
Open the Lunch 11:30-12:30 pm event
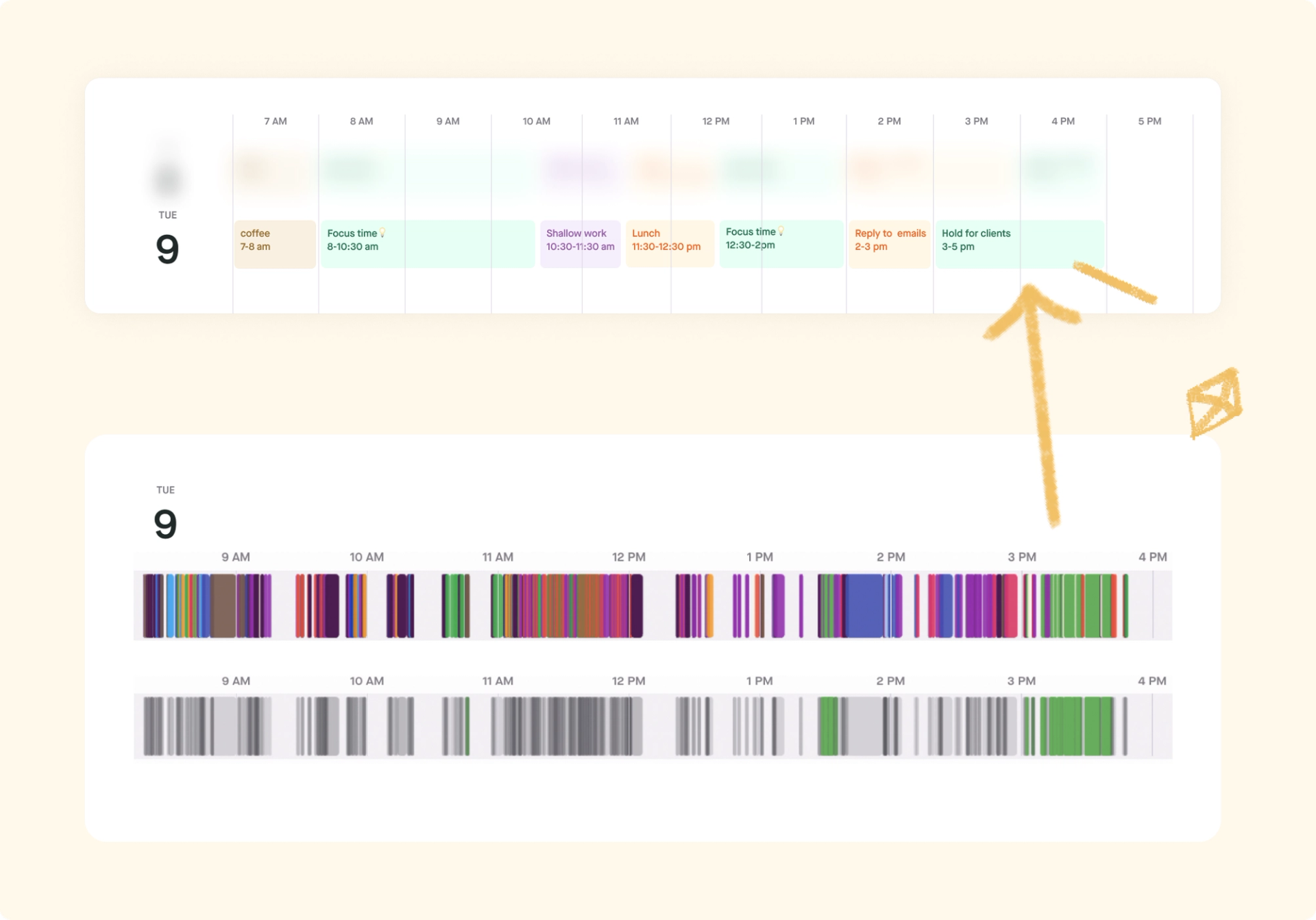[x=670, y=243]
